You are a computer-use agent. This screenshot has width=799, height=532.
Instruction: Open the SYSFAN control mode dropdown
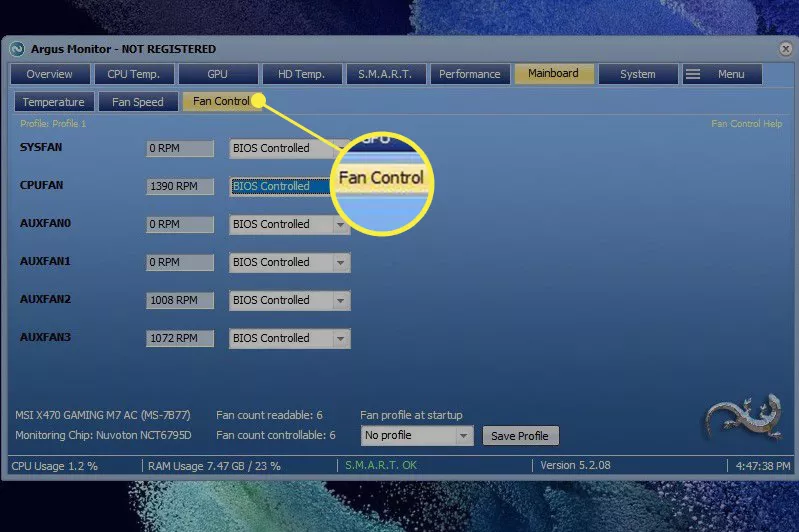tap(289, 148)
